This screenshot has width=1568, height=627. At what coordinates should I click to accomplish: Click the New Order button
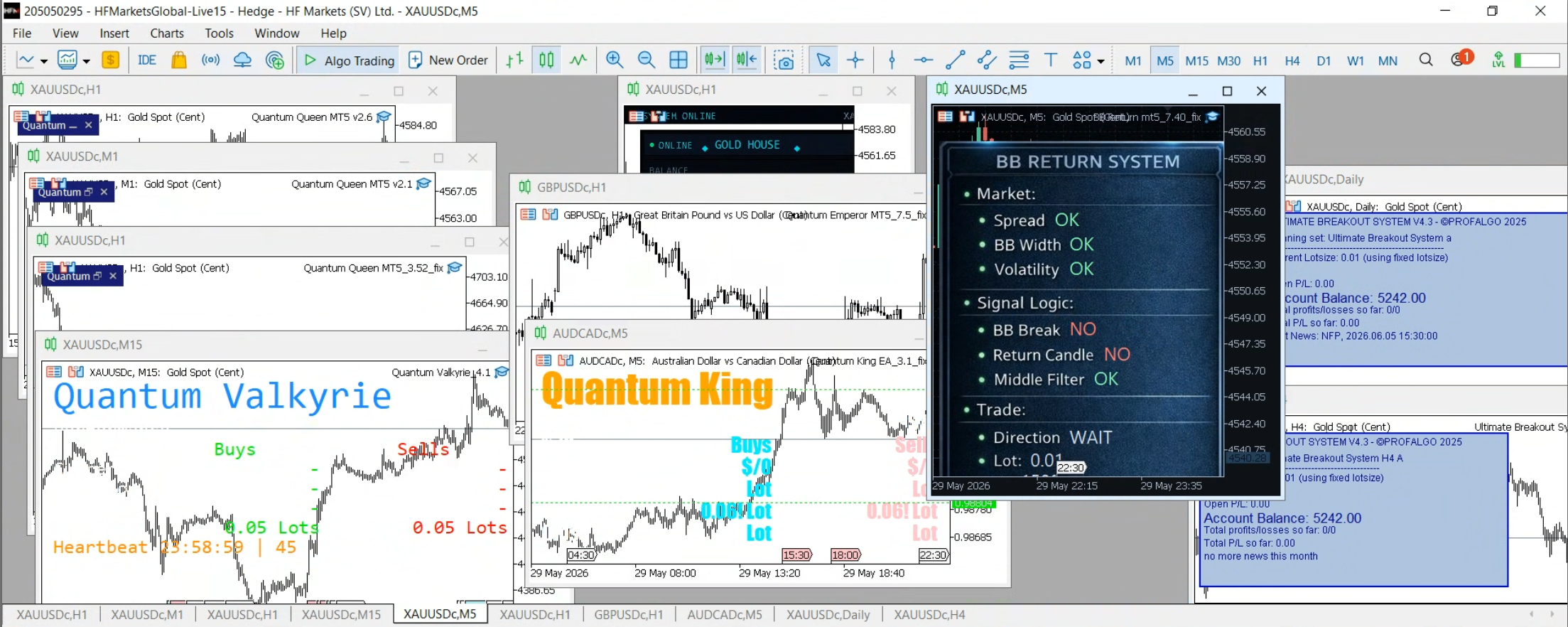tap(448, 60)
